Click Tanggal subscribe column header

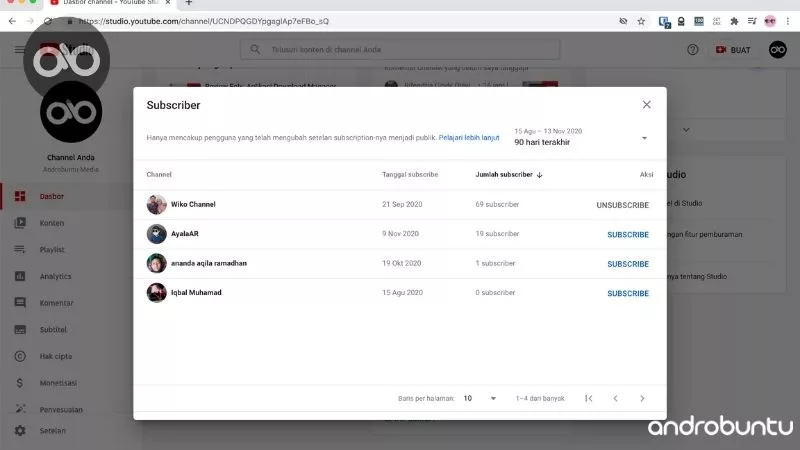tap(410, 174)
